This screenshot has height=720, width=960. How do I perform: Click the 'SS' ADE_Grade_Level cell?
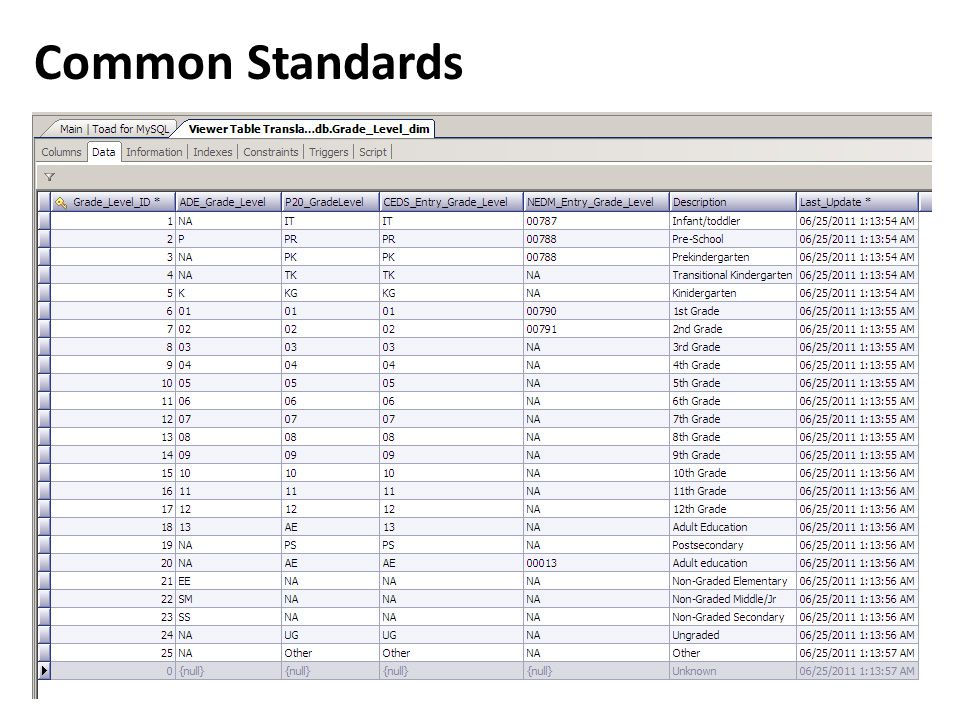click(228, 617)
